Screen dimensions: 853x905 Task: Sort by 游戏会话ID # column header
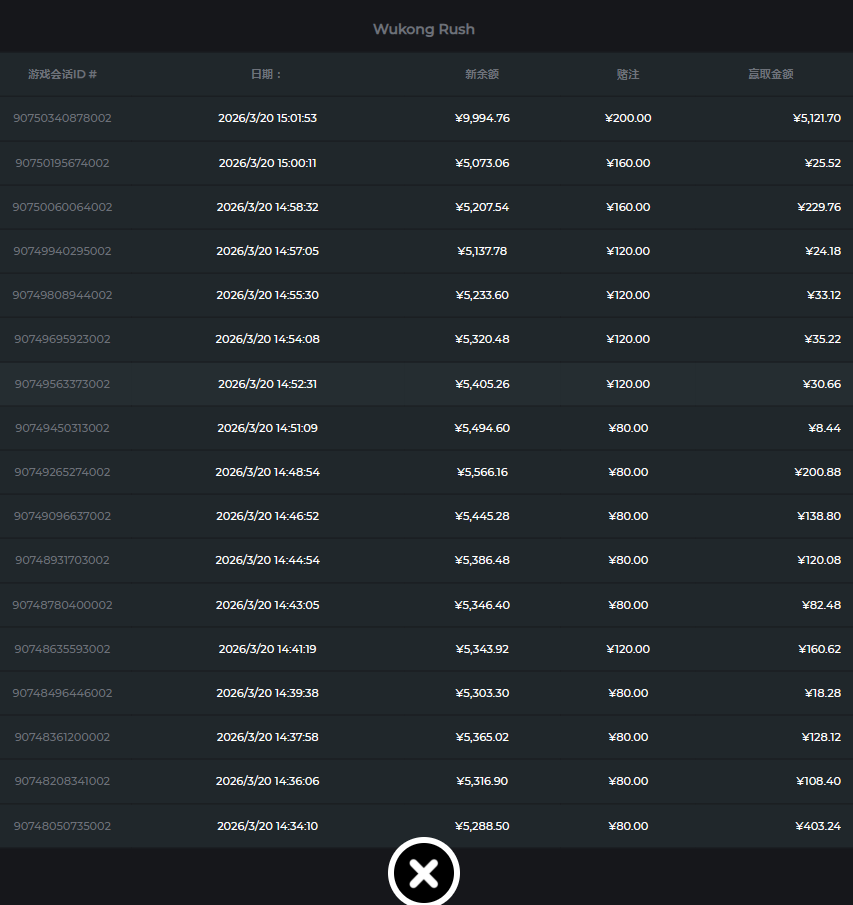[x=62, y=74]
